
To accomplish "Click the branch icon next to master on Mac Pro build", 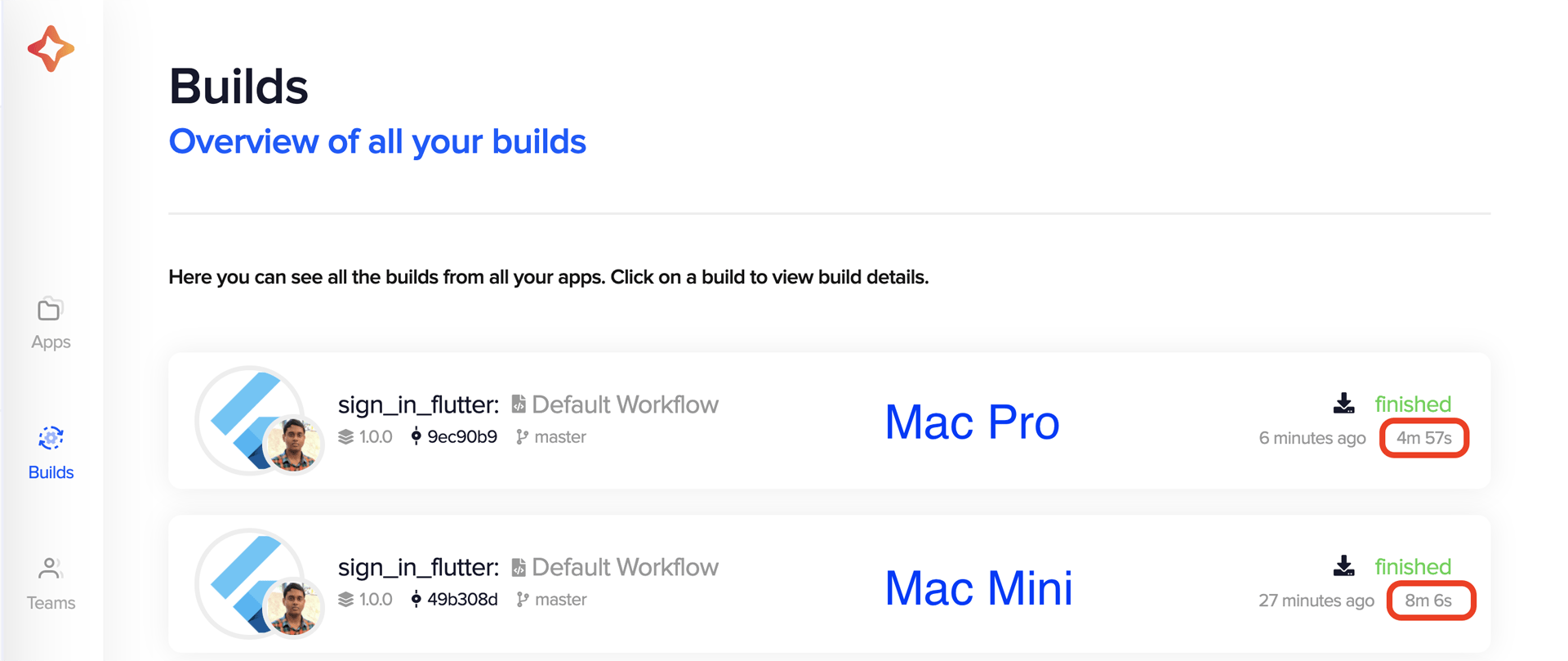I will pos(520,436).
